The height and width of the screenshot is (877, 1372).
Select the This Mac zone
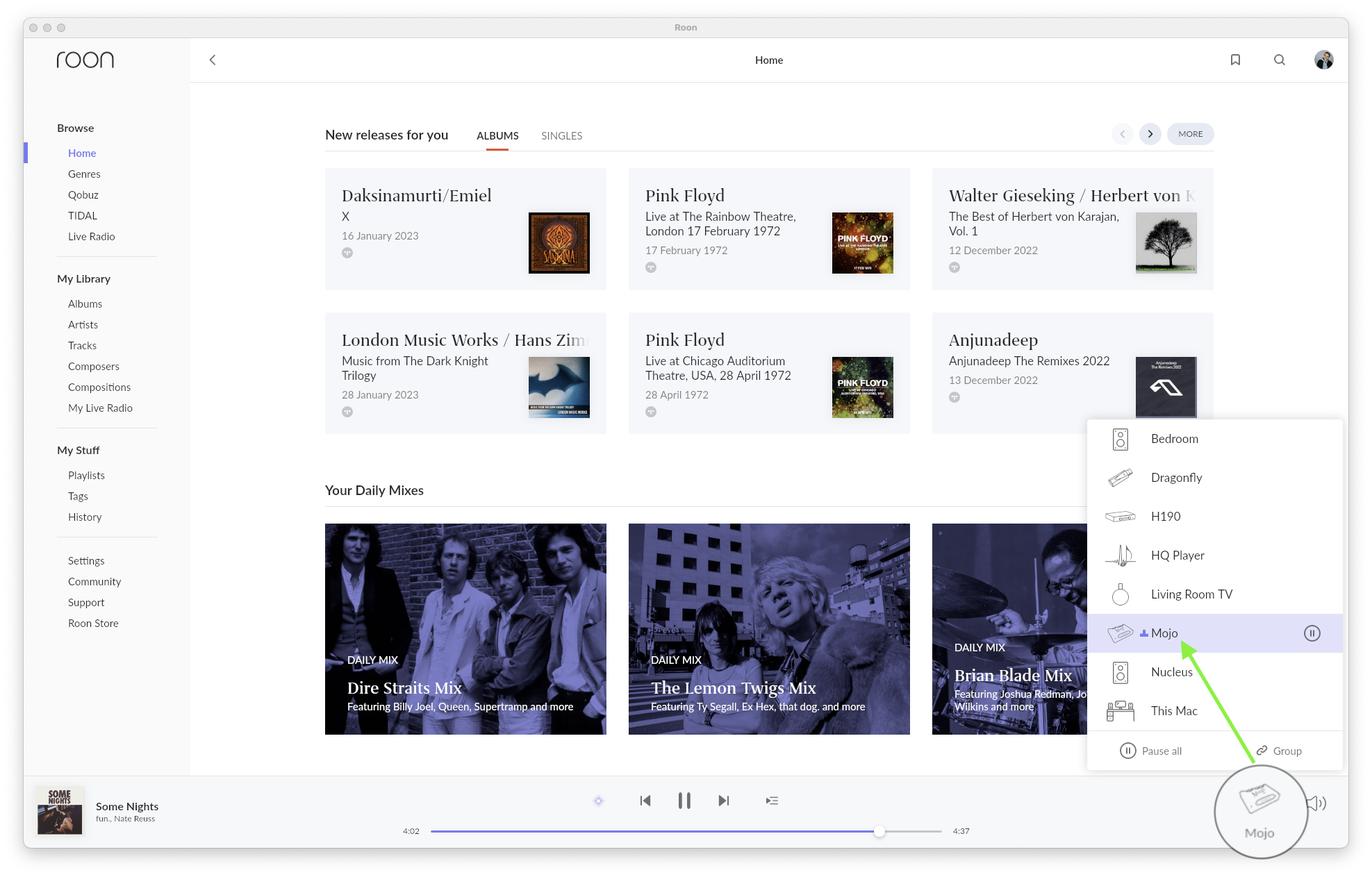pyautogui.click(x=1214, y=711)
